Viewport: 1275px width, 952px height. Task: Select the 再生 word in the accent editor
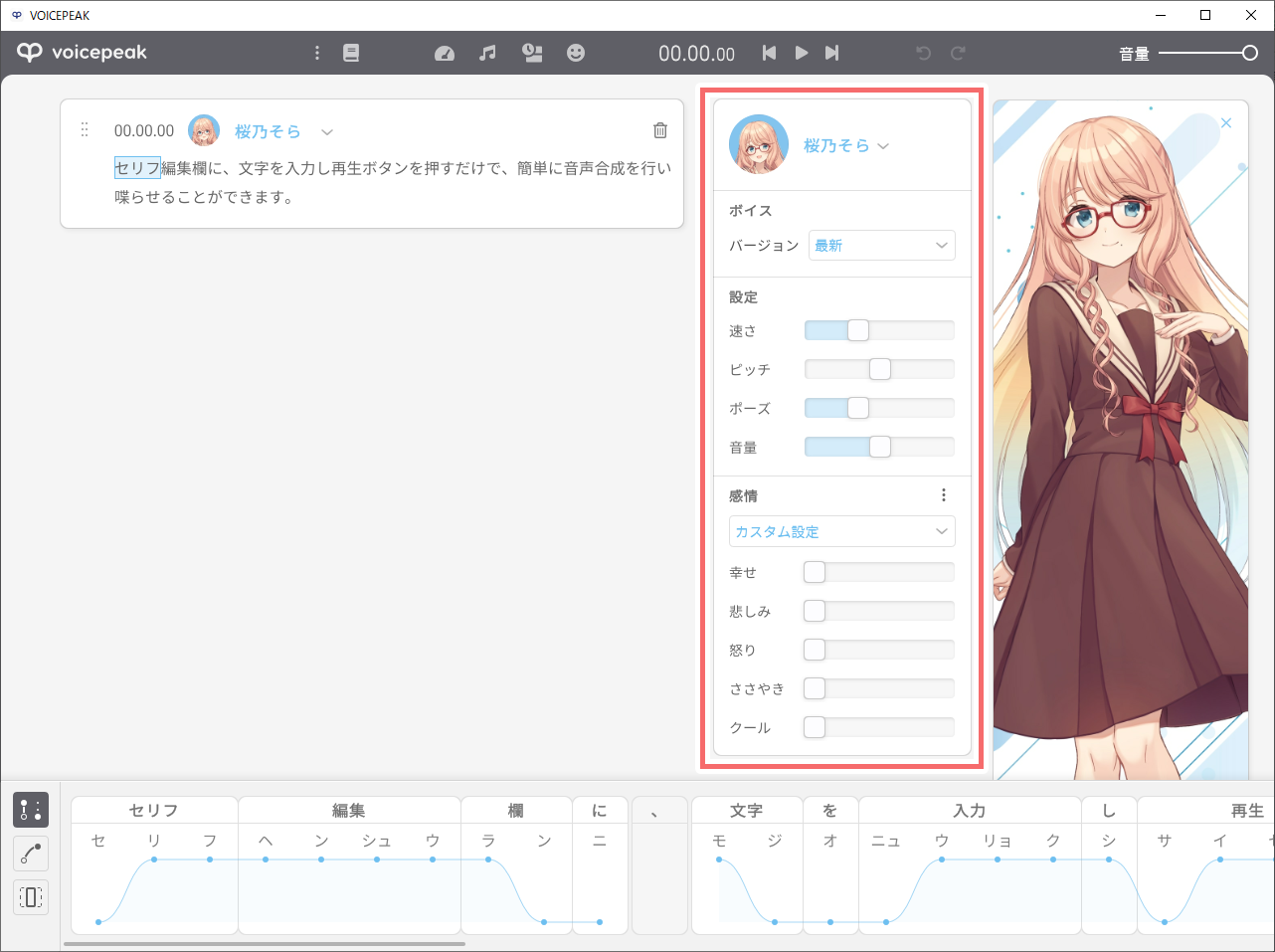[1248, 811]
